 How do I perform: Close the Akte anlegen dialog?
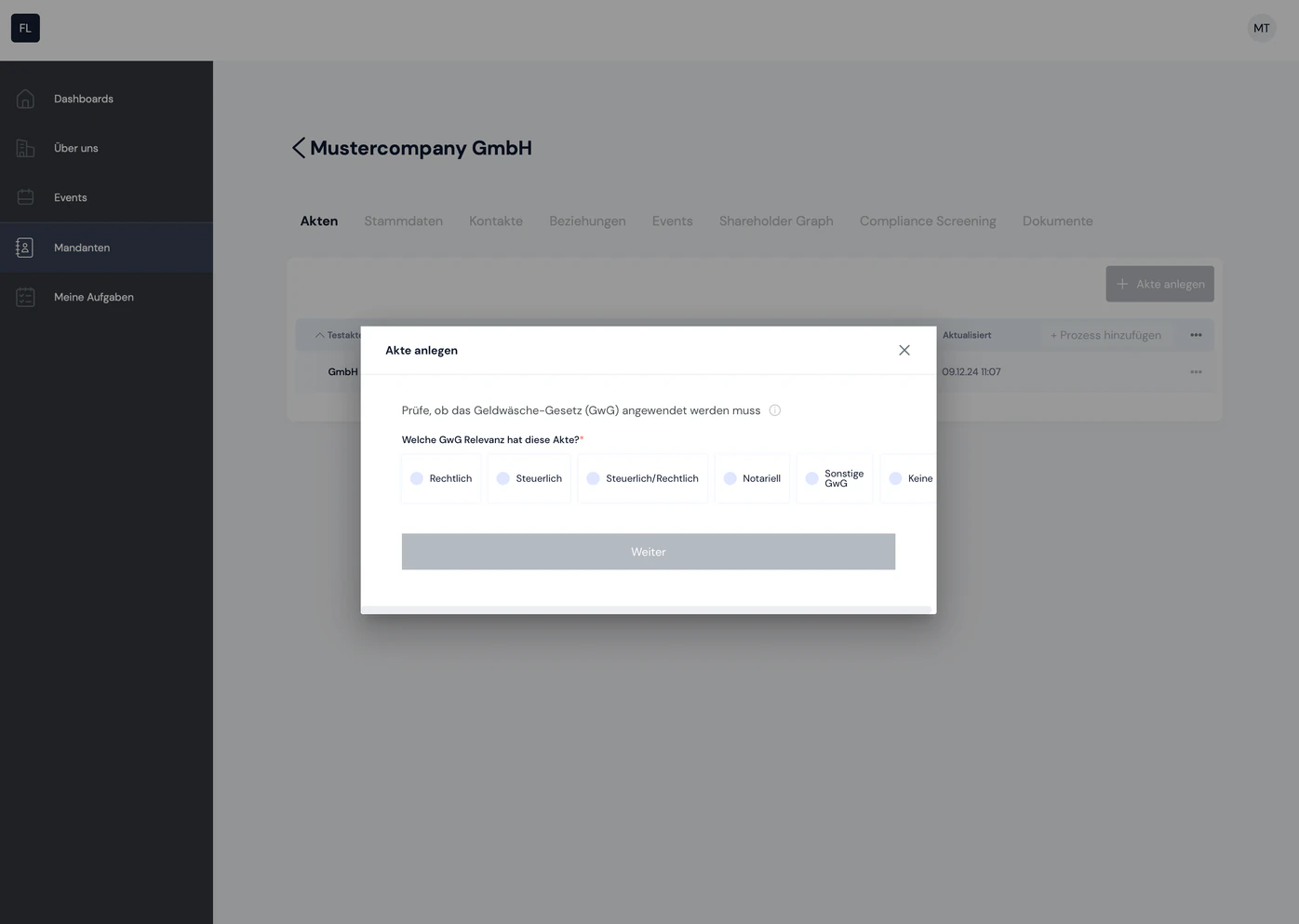click(904, 350)
